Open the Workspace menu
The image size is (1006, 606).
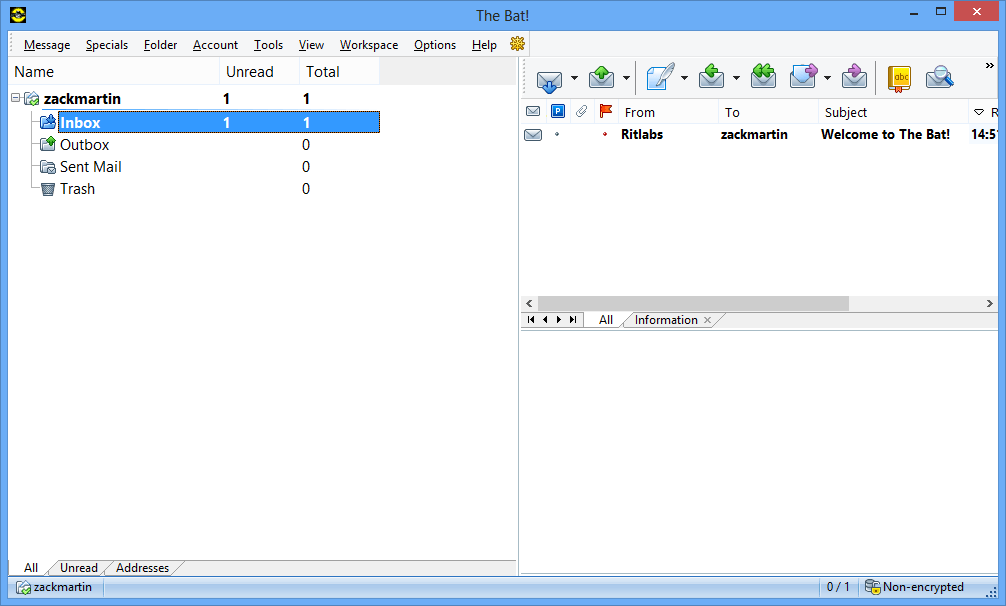[369, 45]
